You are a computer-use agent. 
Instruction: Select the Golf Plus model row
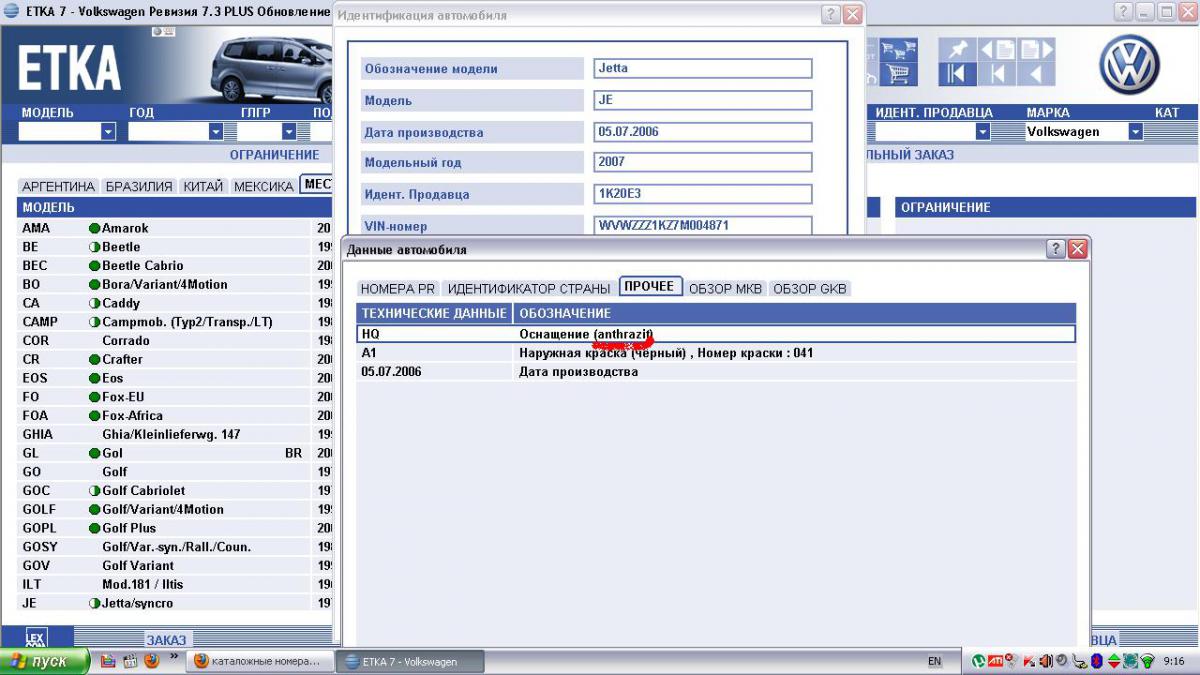[x=175, y=528]
